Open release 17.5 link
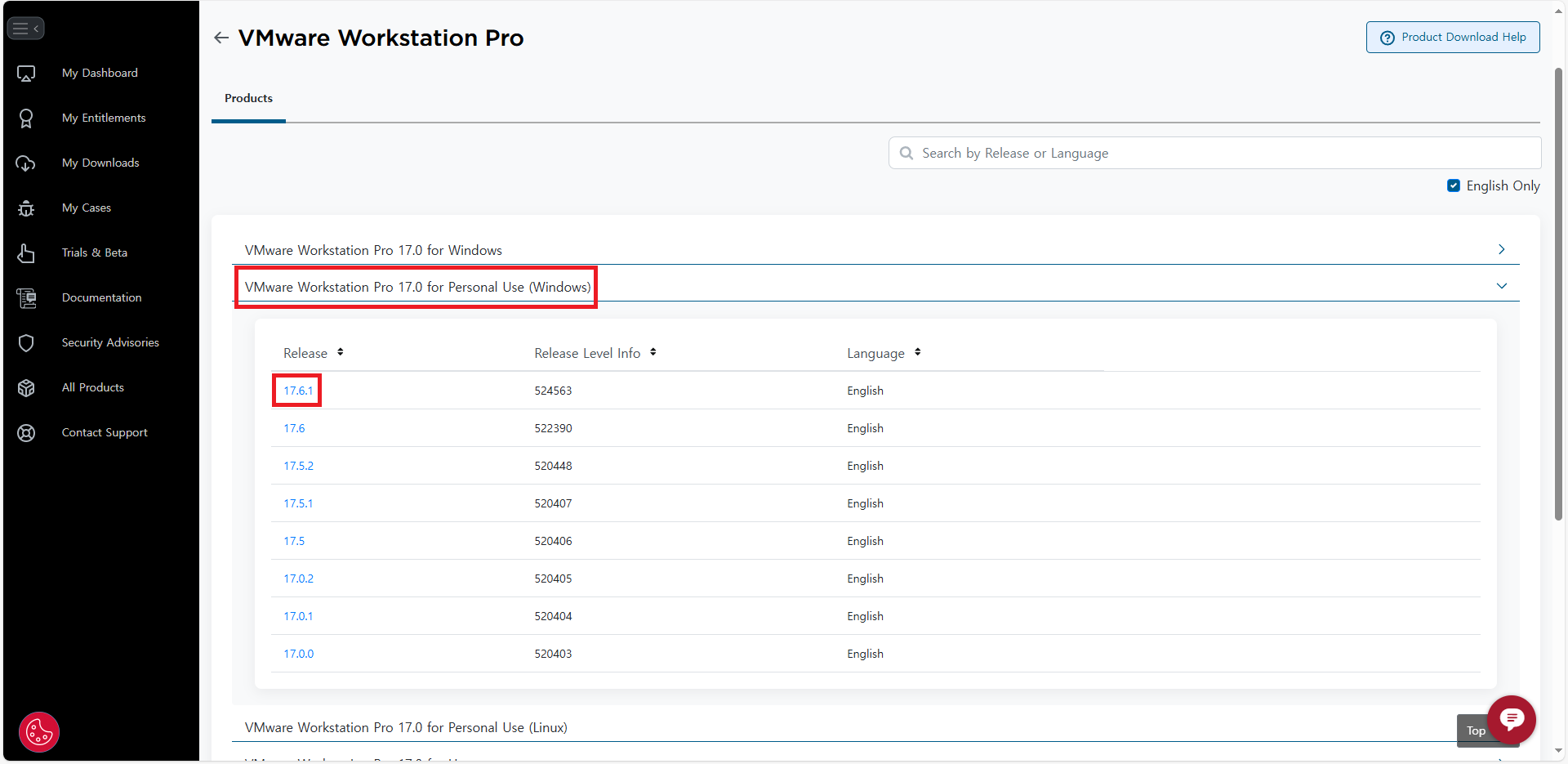1568x764 pixels. pos(294,541)
